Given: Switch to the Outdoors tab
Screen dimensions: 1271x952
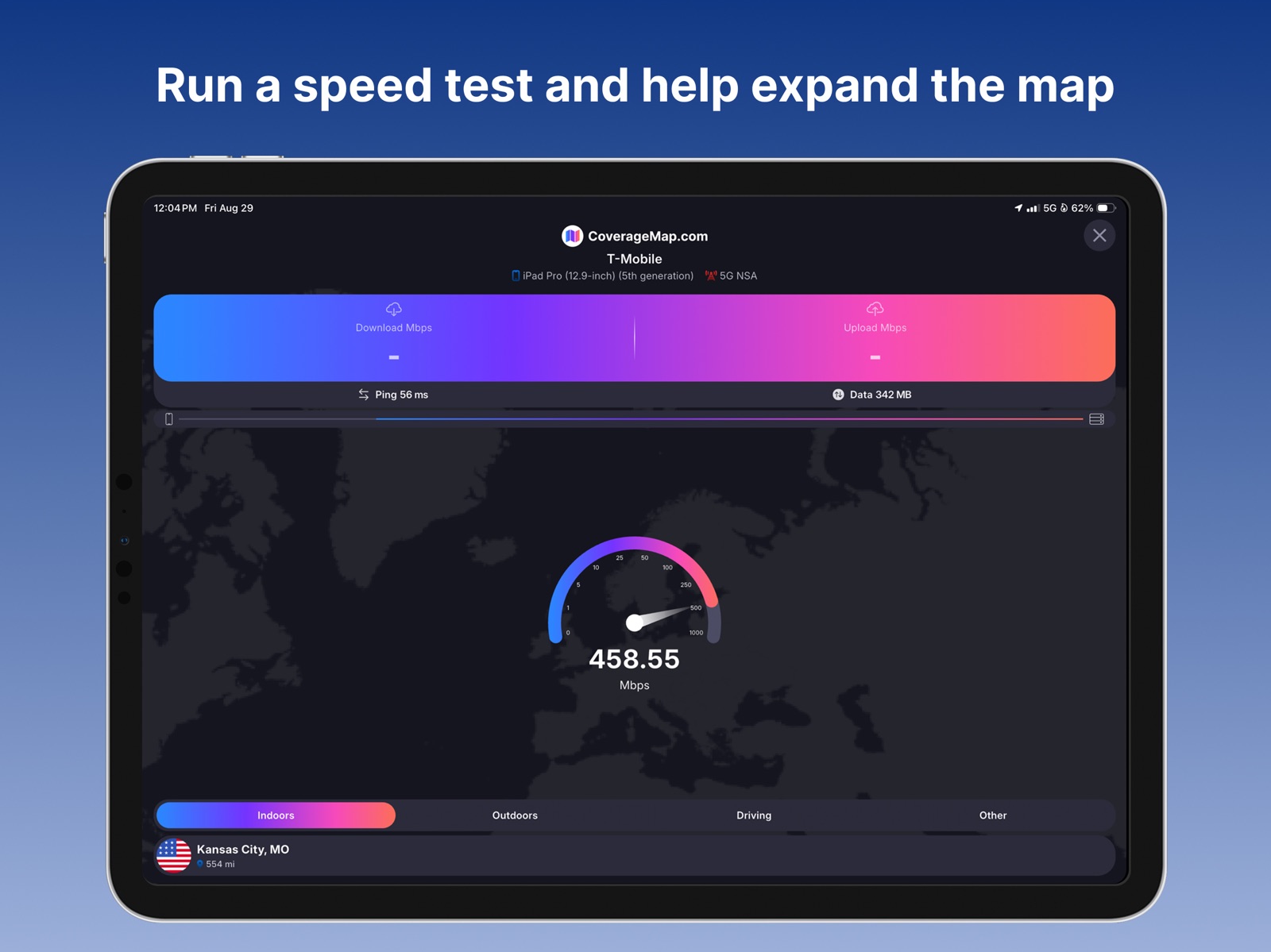Looking at the screenshot, I should pyautogui.click(x=515, y=815).
